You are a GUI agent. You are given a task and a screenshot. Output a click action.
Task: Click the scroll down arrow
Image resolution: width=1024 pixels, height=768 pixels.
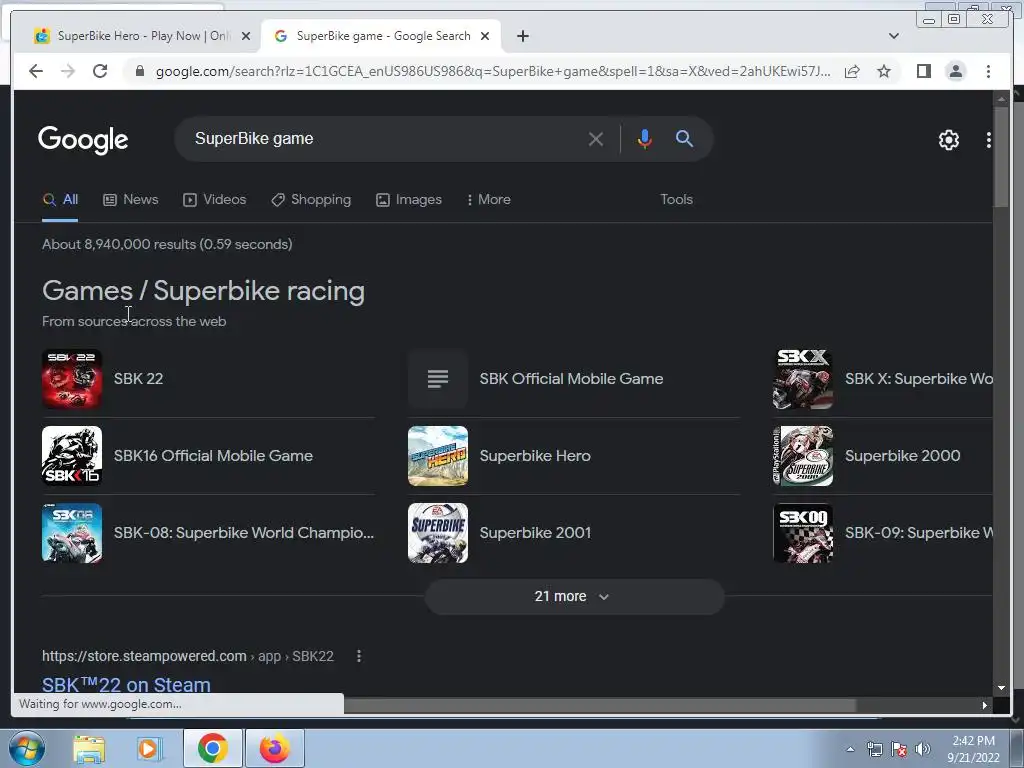click(x=1001, y=687)
